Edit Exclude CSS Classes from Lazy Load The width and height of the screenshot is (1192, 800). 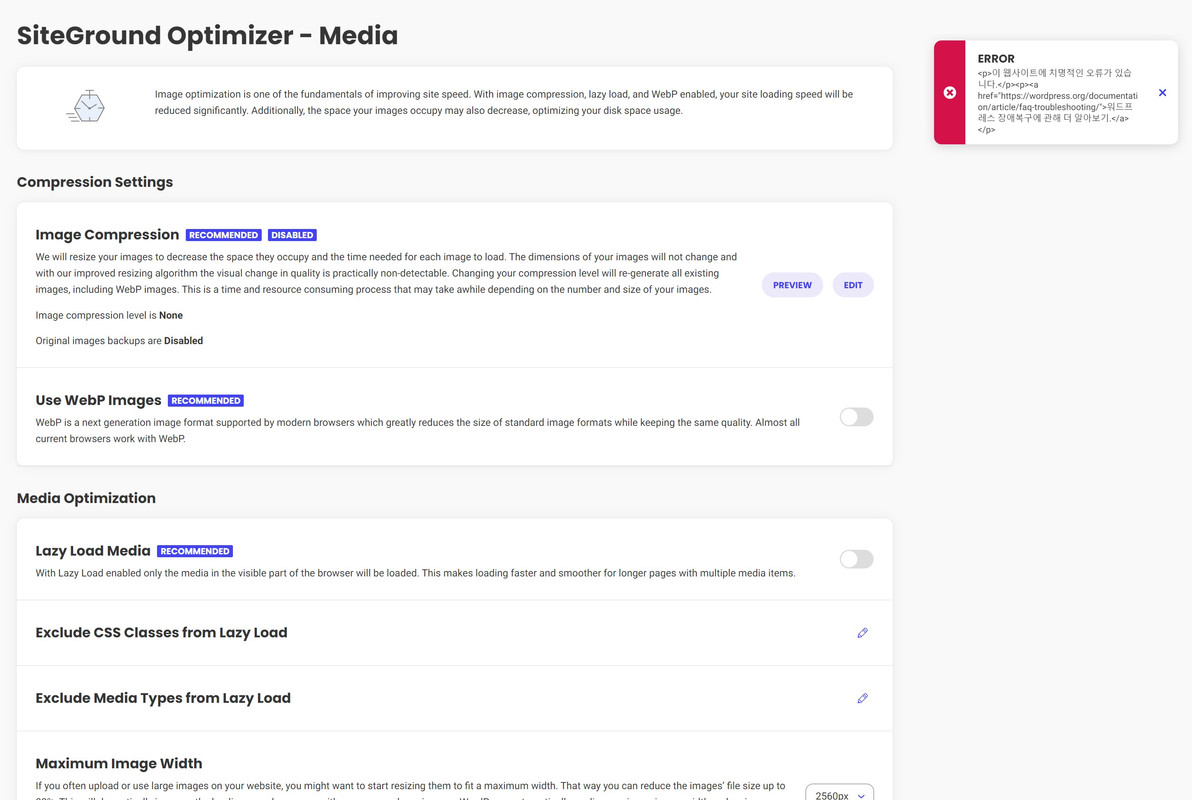coord(862,633)
